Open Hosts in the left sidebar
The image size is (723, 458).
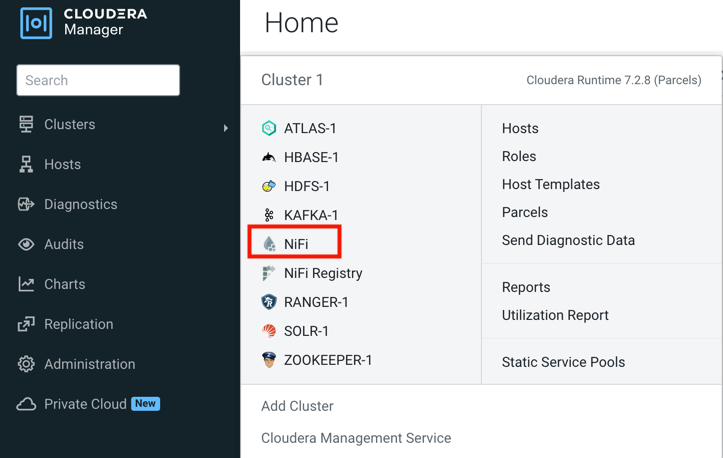click(62, 164)
